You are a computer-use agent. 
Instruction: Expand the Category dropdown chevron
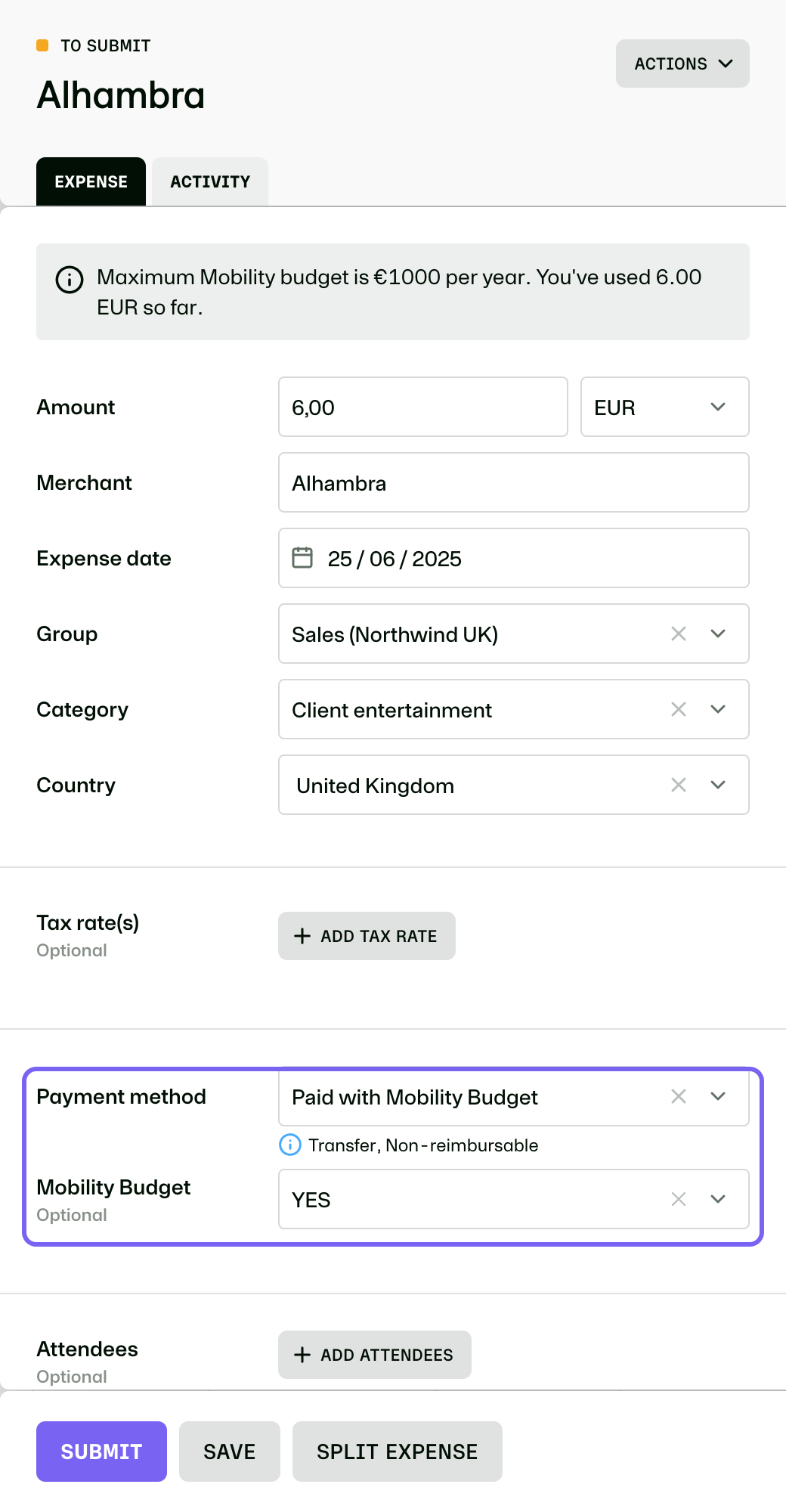718,709
